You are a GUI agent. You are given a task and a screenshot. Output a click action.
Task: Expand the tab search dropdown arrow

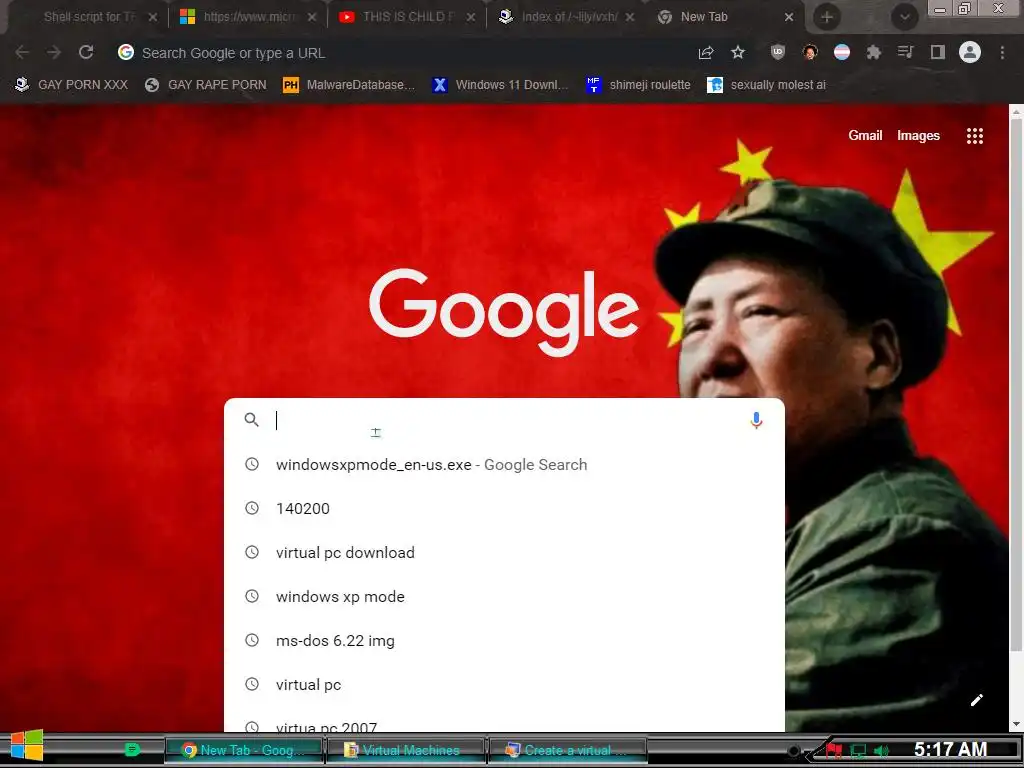pos(904,17)
